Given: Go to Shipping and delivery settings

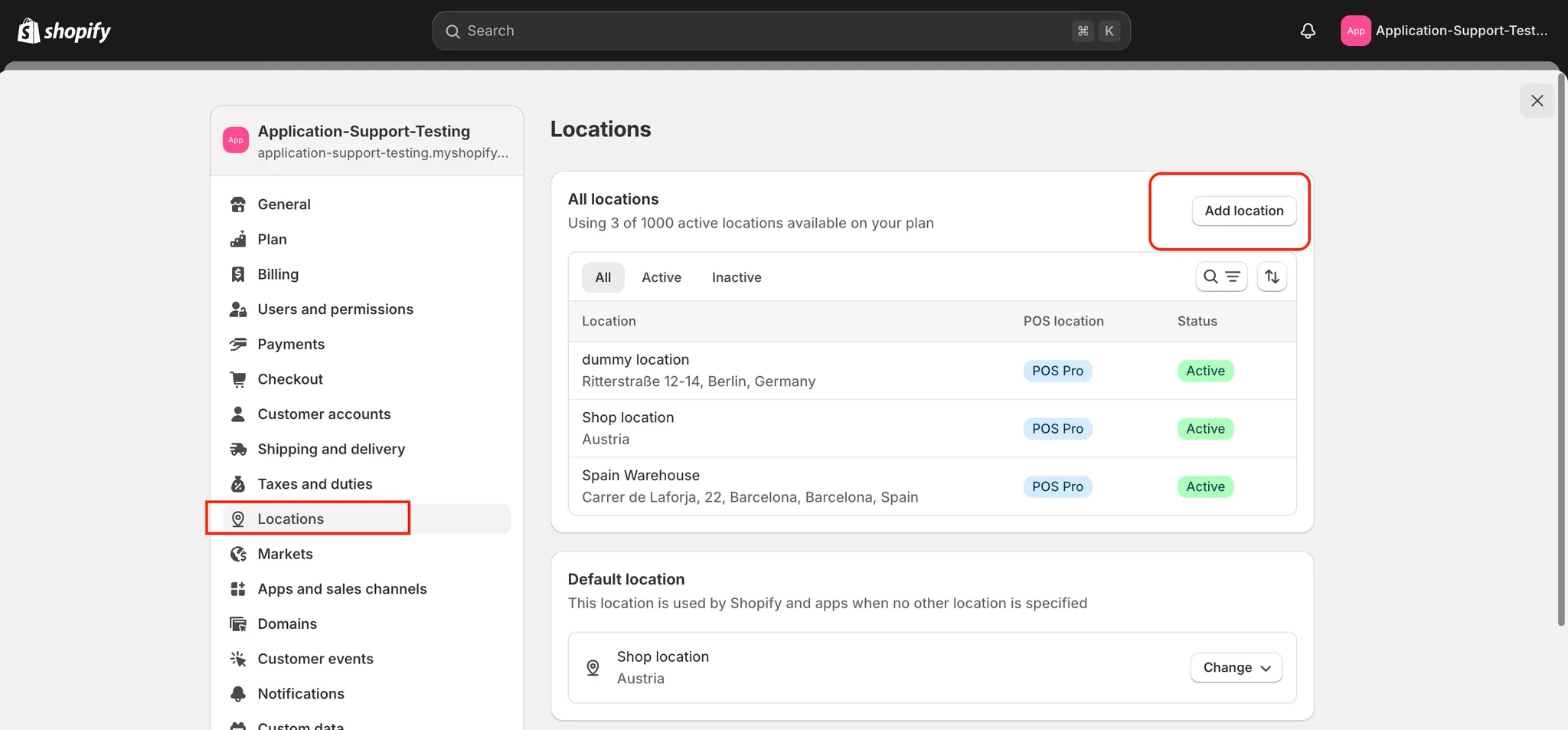Looking at the screenshot, I should point(331,449).
